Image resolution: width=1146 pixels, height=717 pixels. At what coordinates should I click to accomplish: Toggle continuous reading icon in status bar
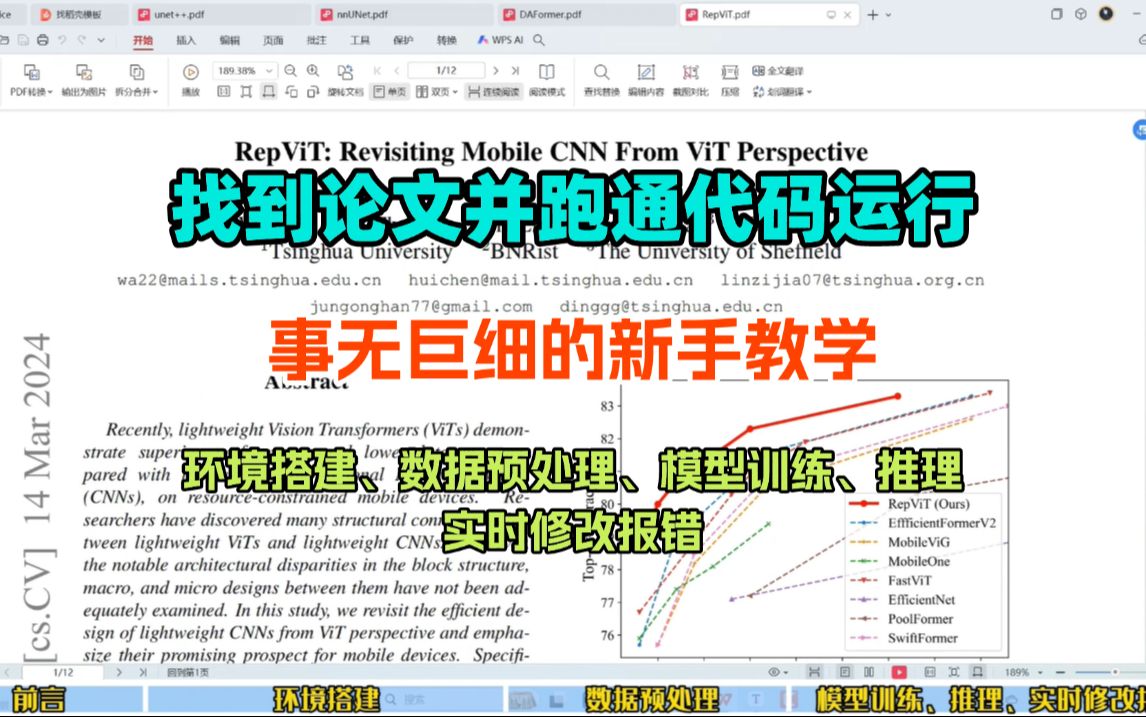[x=814, y=672]
